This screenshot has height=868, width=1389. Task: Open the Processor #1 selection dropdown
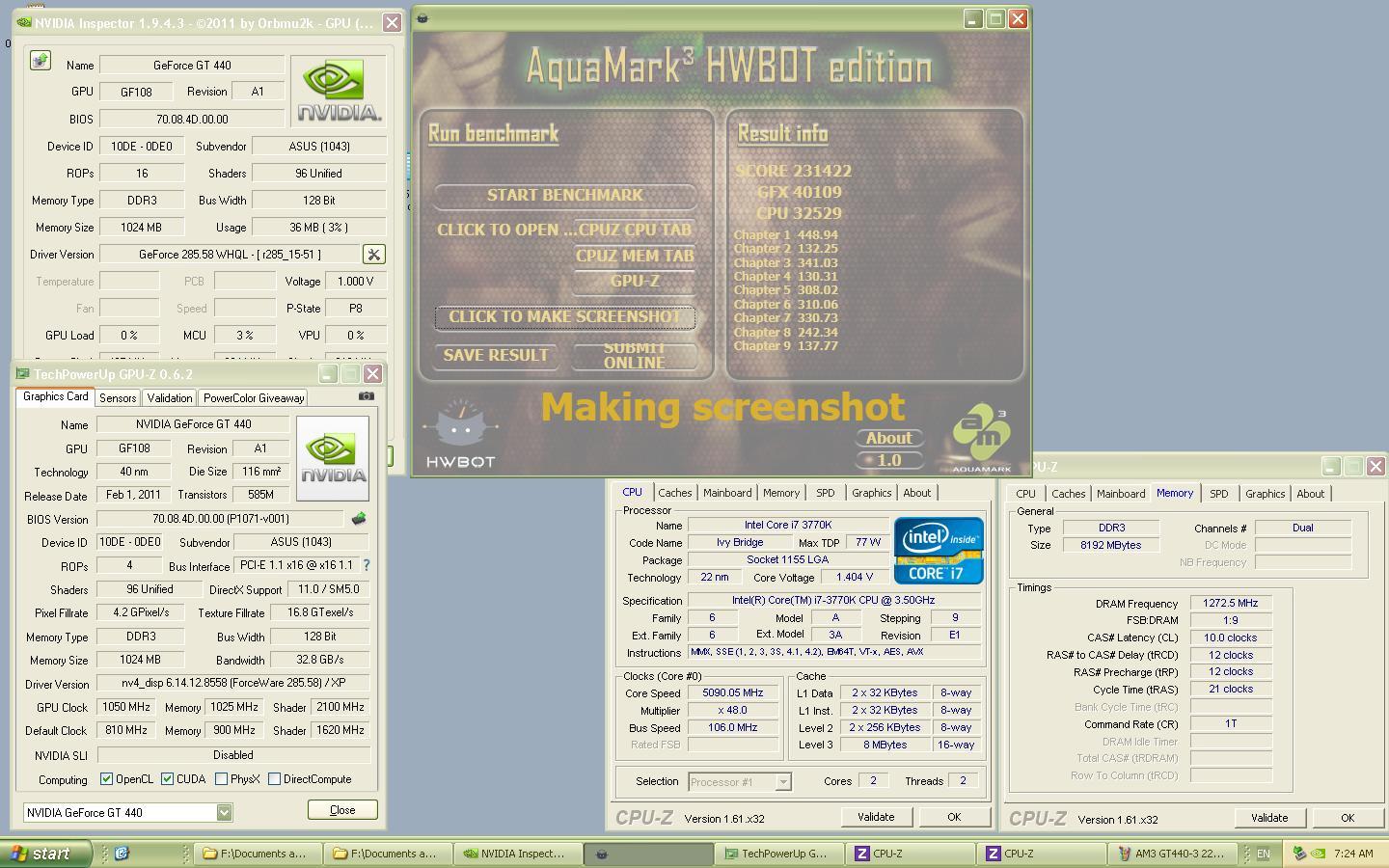pos(783,781)
